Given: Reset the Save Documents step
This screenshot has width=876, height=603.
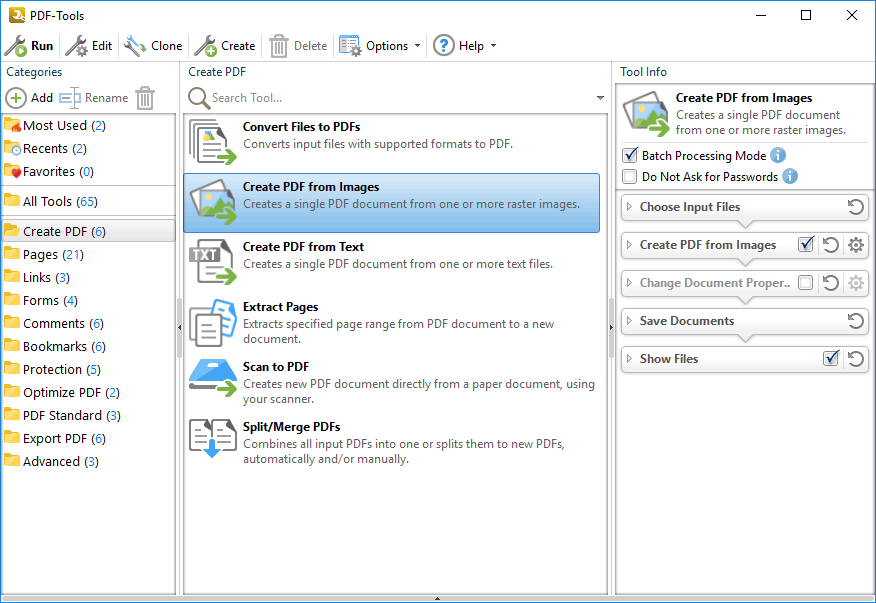Looking at the screenshot, I should pyautogui.click(x=855, y=321).
